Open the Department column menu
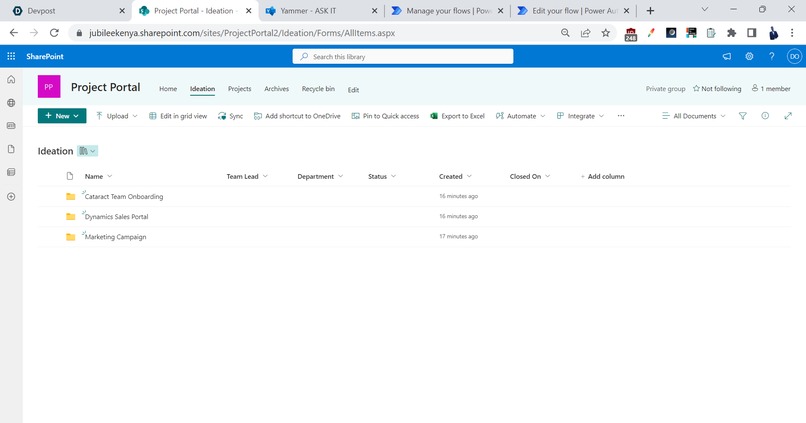 pos(320,176)
